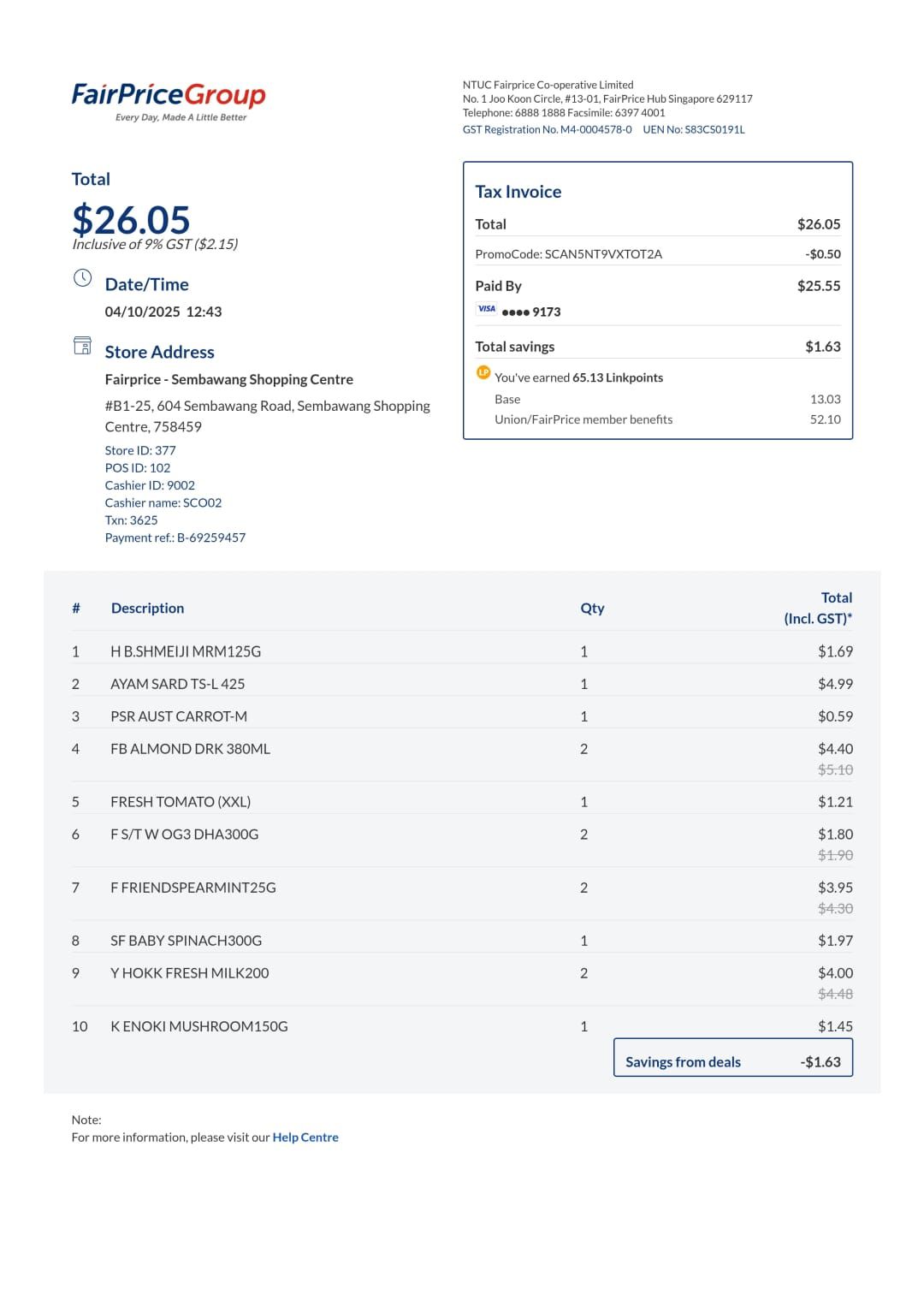Click the large $26.05 total amount
The width and height of the screenshot is (924, 1307).
tap(131, 220)
